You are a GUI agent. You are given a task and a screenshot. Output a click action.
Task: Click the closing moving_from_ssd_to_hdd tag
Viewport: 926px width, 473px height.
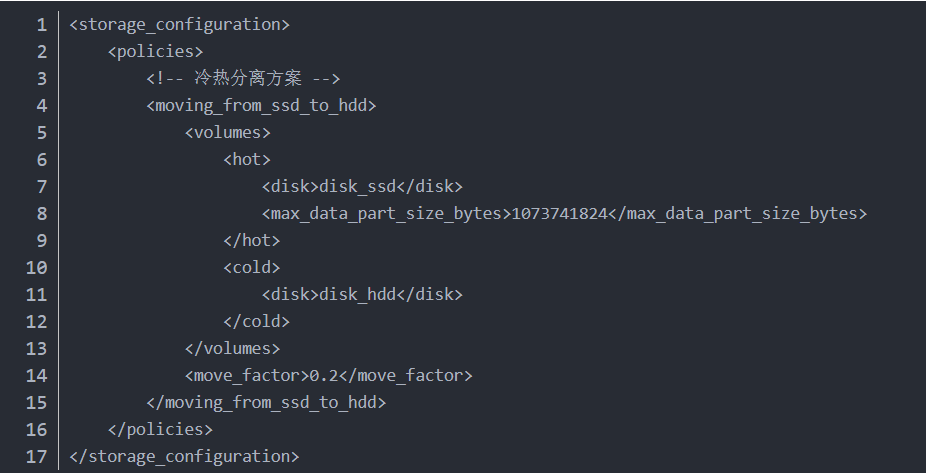[x=266, y=402]
